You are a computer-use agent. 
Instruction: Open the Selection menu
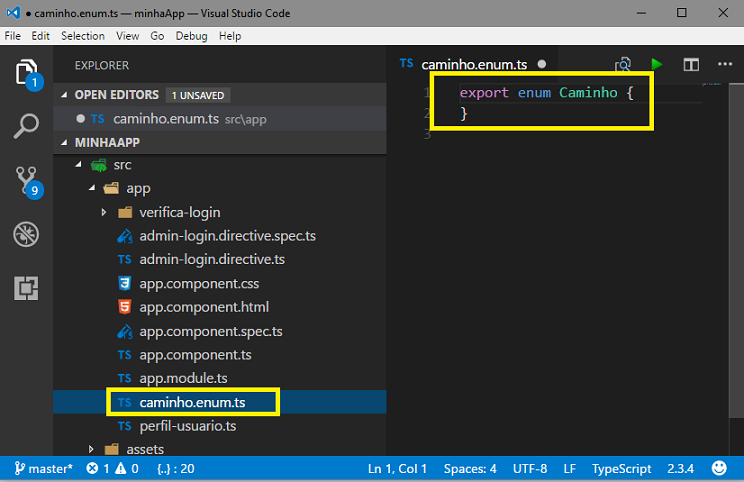(x=83, y=36)
